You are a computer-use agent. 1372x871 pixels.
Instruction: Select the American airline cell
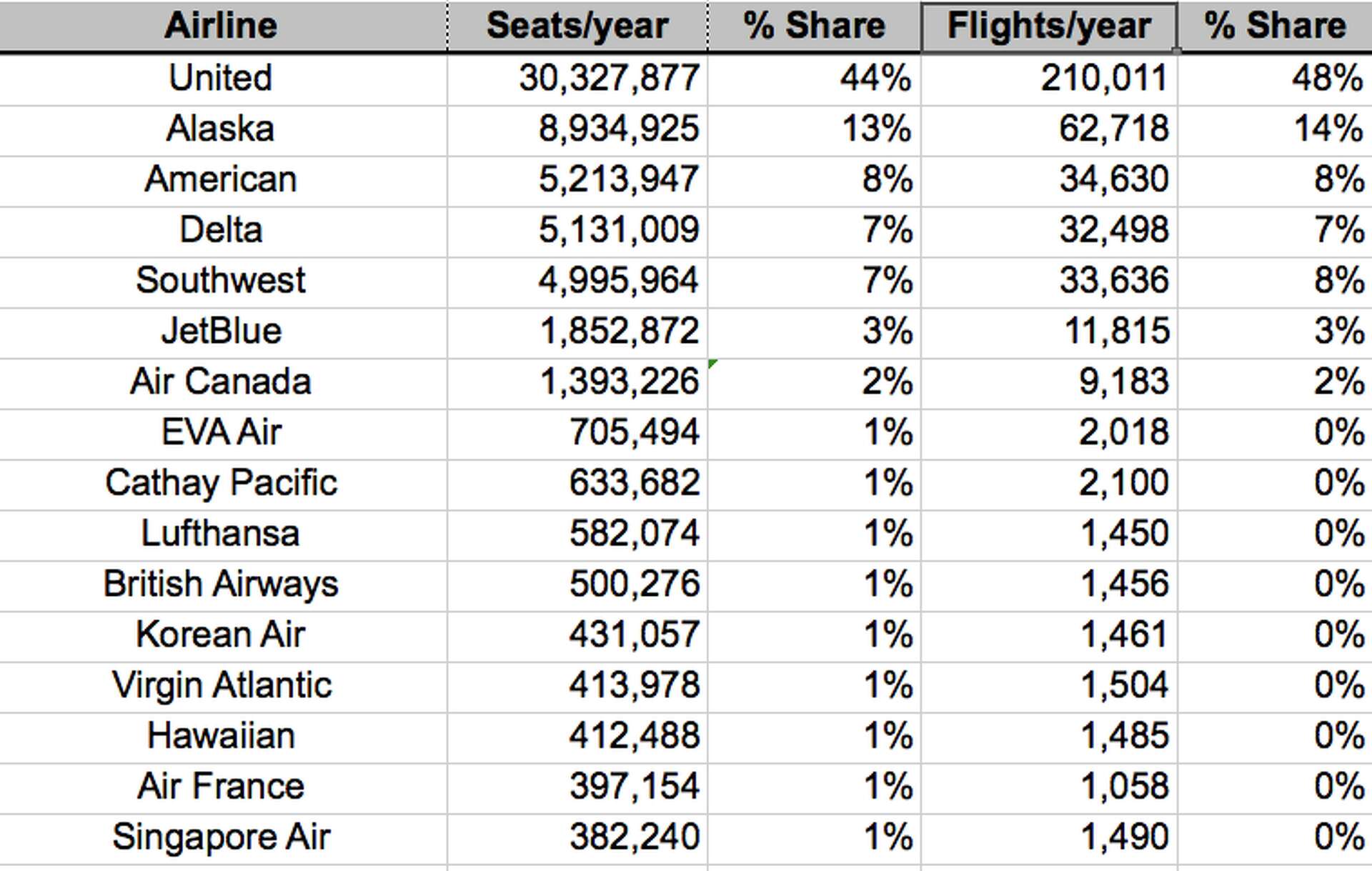[x=223, y=180]
